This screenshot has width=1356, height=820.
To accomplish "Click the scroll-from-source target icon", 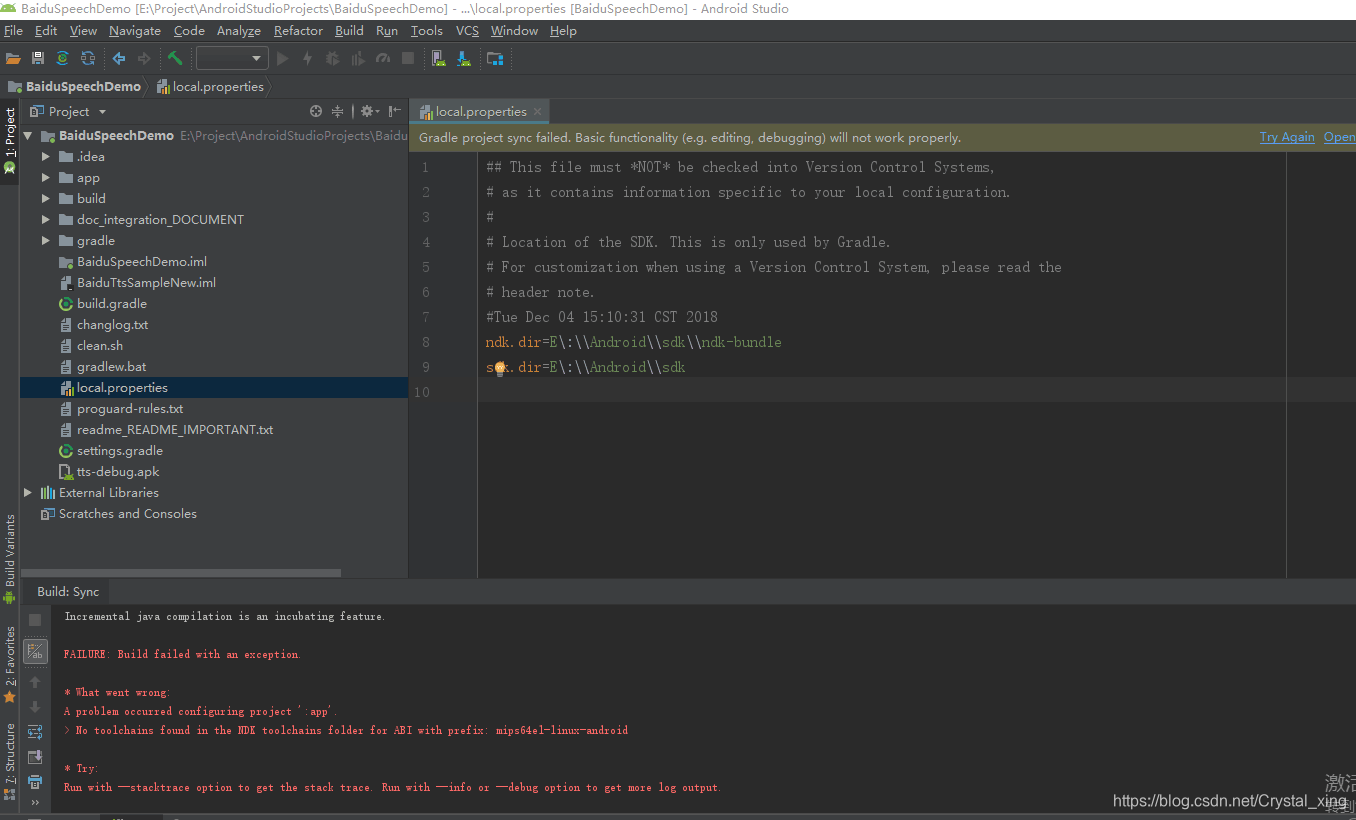I will pos(316,111).
